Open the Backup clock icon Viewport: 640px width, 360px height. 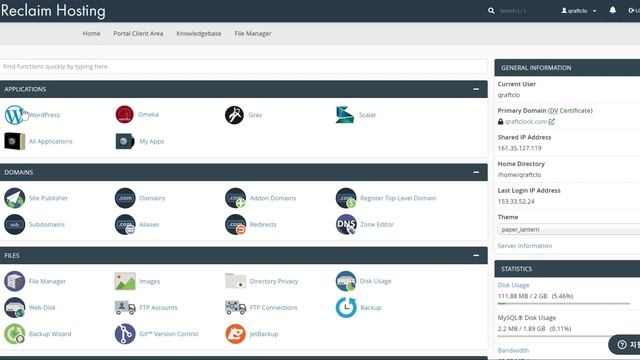tap(346, 307)
